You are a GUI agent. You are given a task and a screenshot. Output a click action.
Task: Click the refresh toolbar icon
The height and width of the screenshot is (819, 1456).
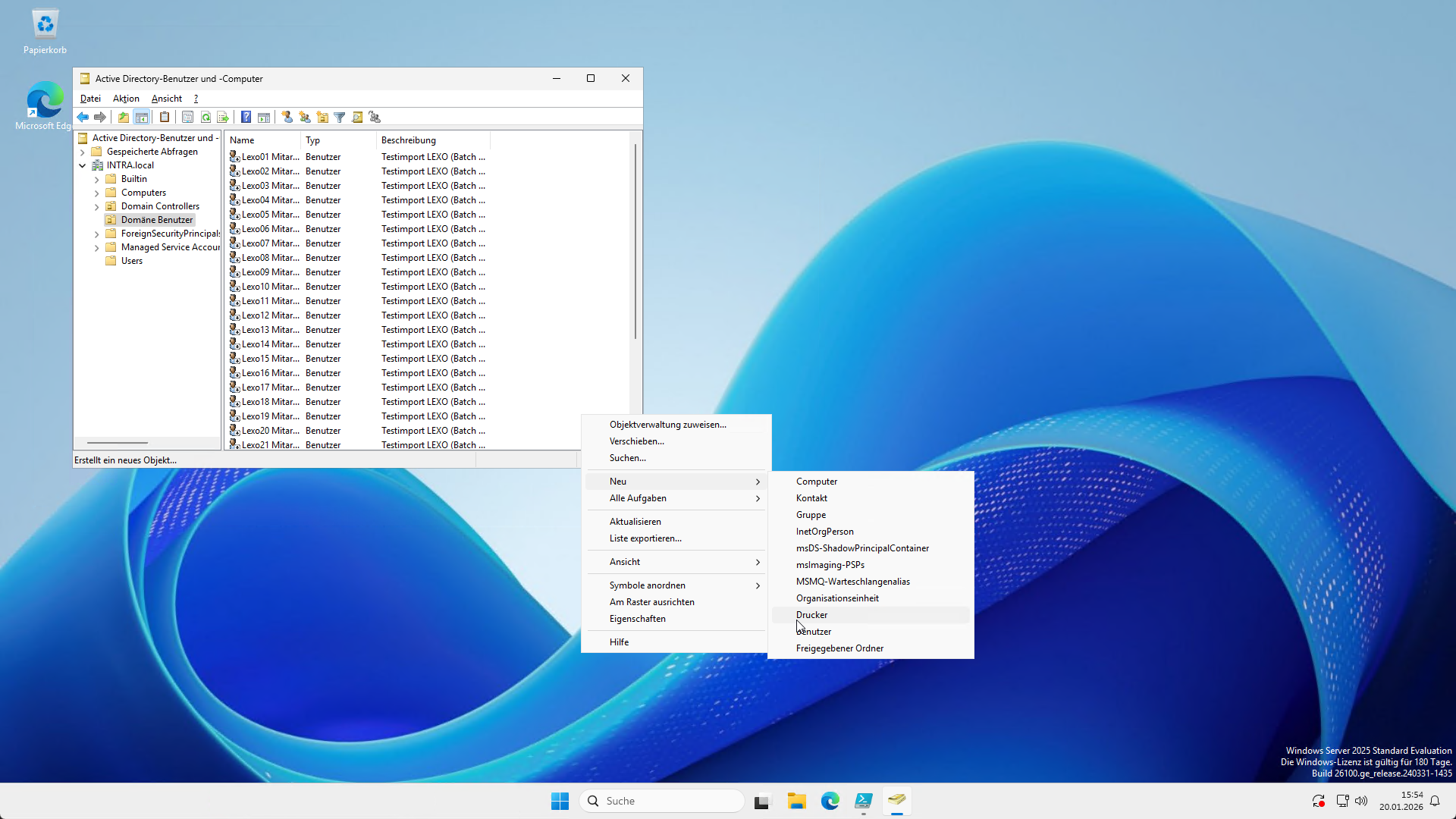point(206,117)
